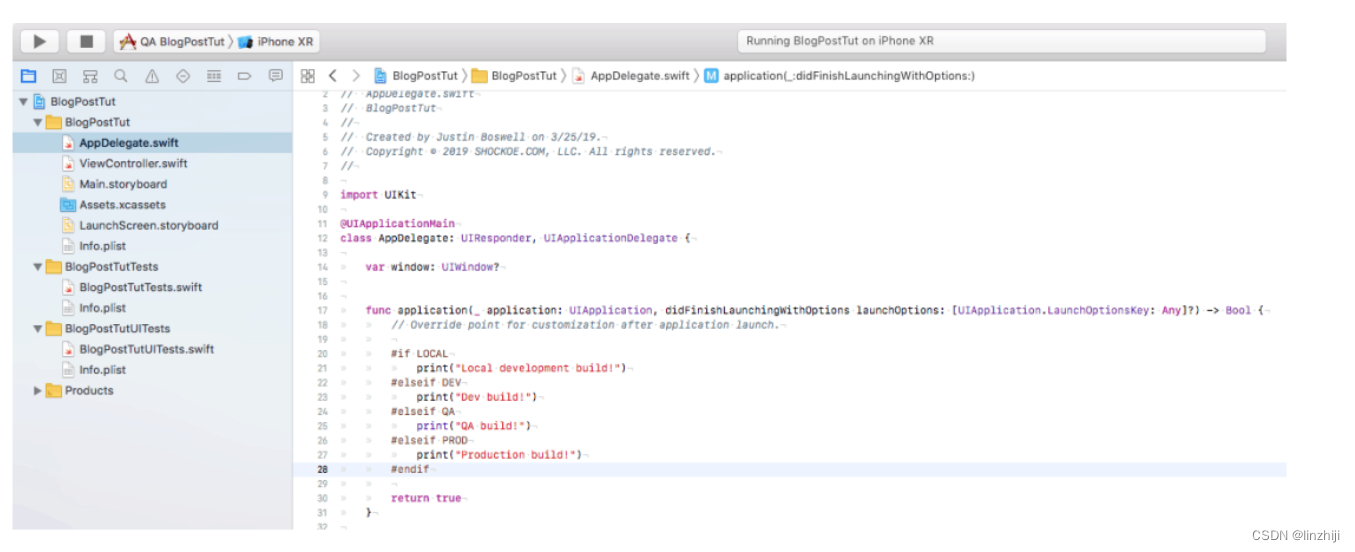Viewport: 1355px width, 552px height.
Task: Click the '#elseif DEV' directive
Action: [x=427, y=382]
